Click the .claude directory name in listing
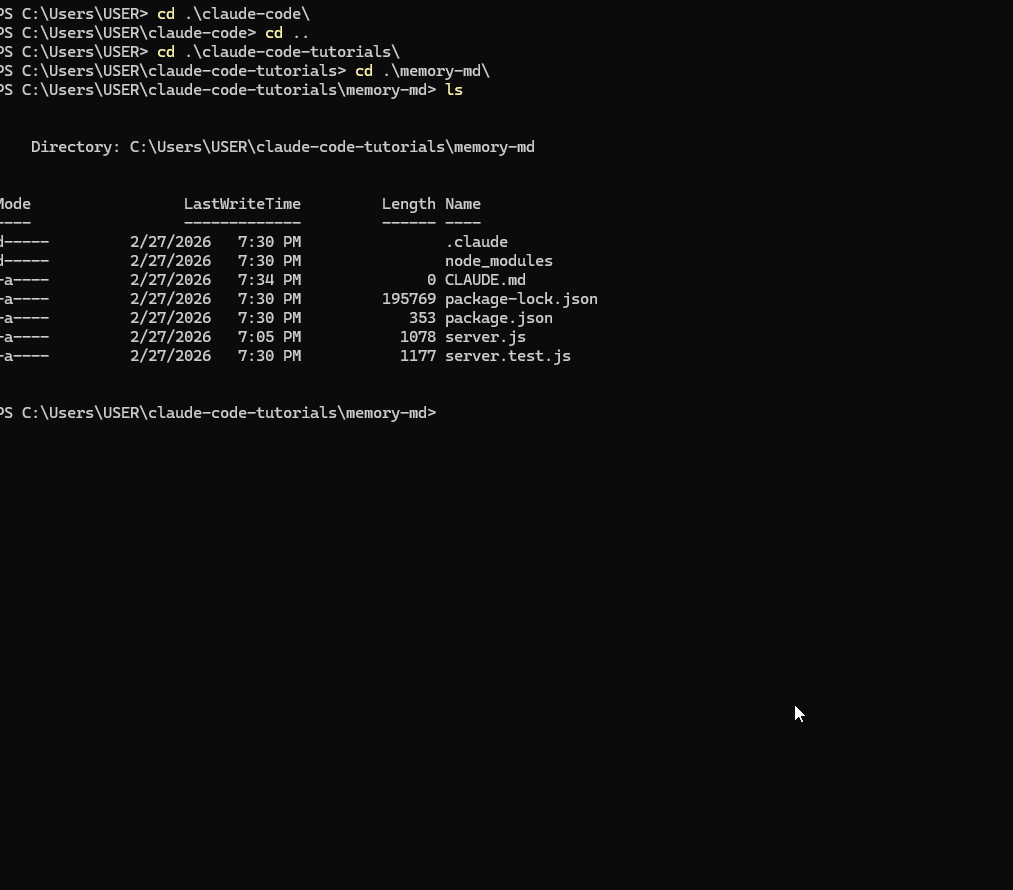Screen dimensions: 1013x890 476,242
